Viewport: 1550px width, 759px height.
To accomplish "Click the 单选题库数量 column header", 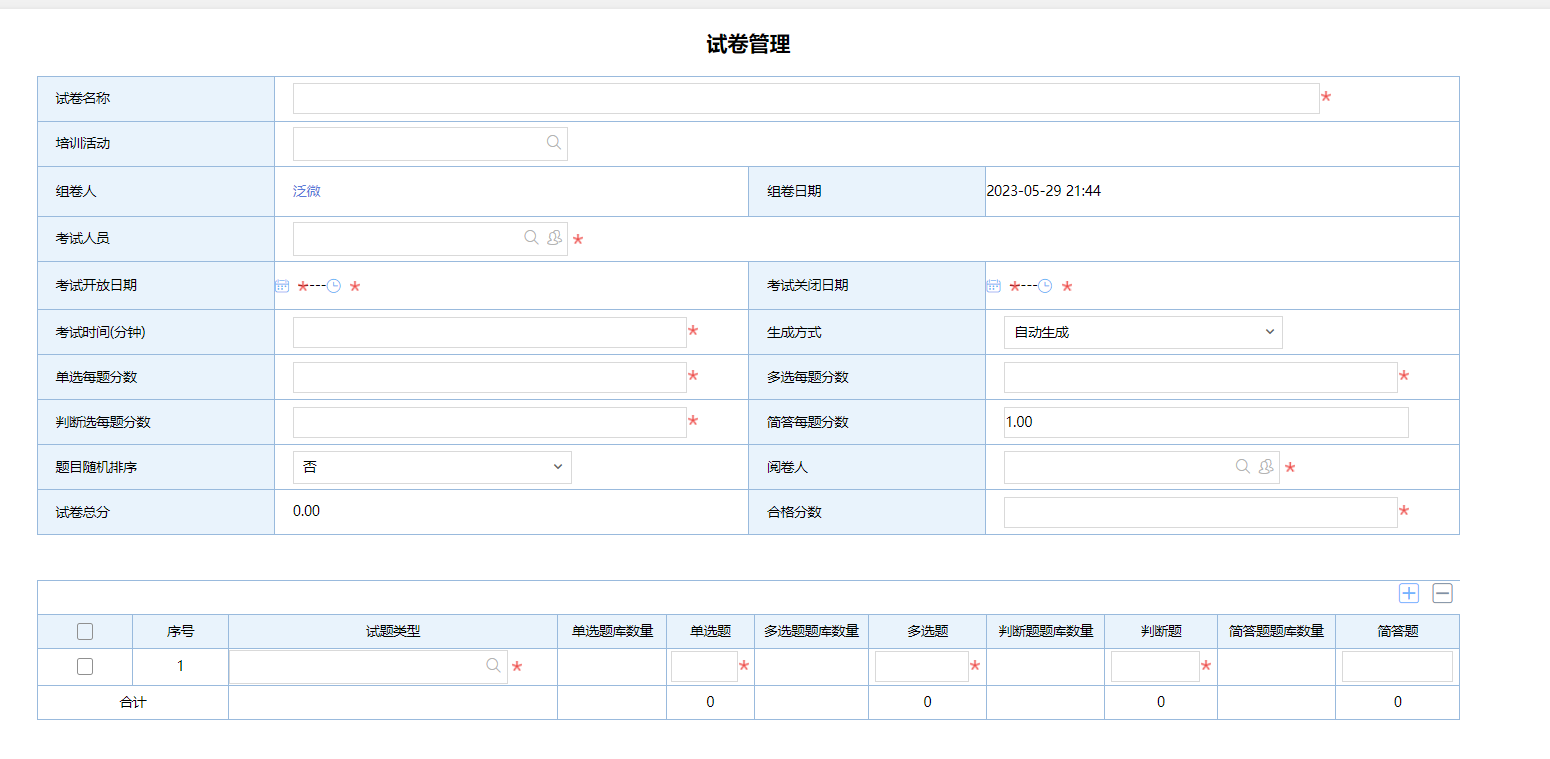I will (x=612, y=631).
